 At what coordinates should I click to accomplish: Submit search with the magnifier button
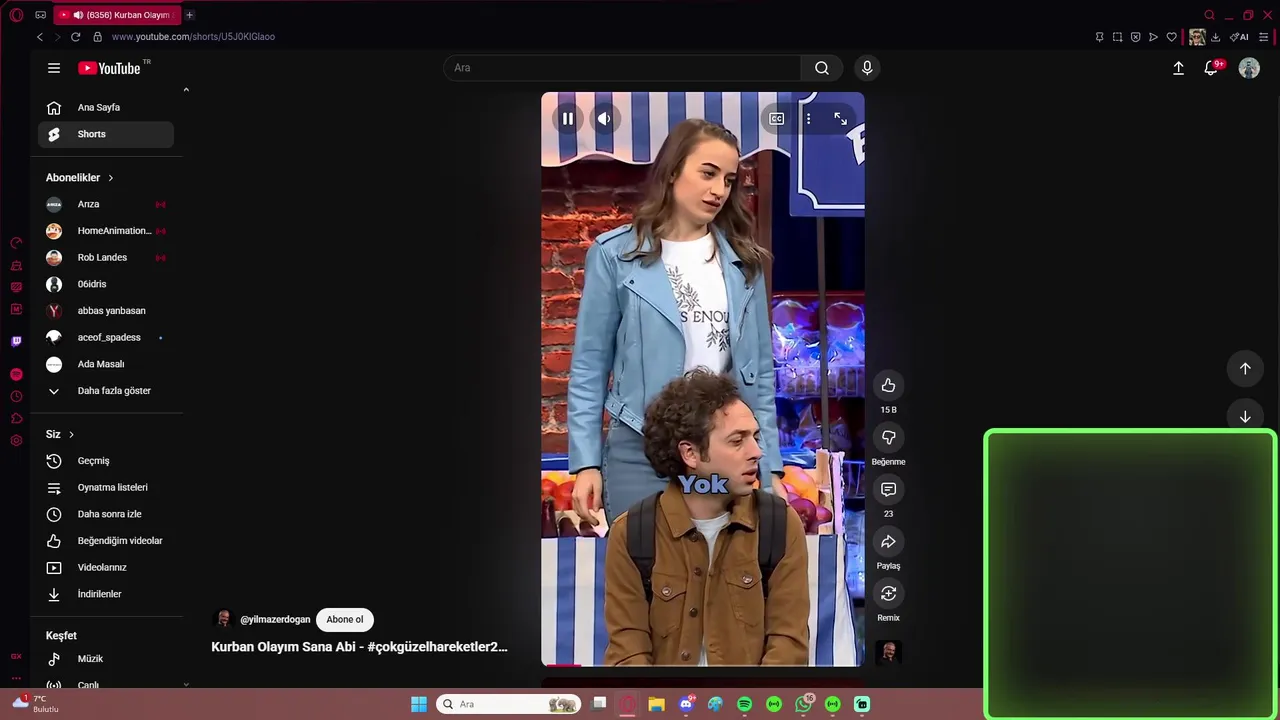[822, 68]
